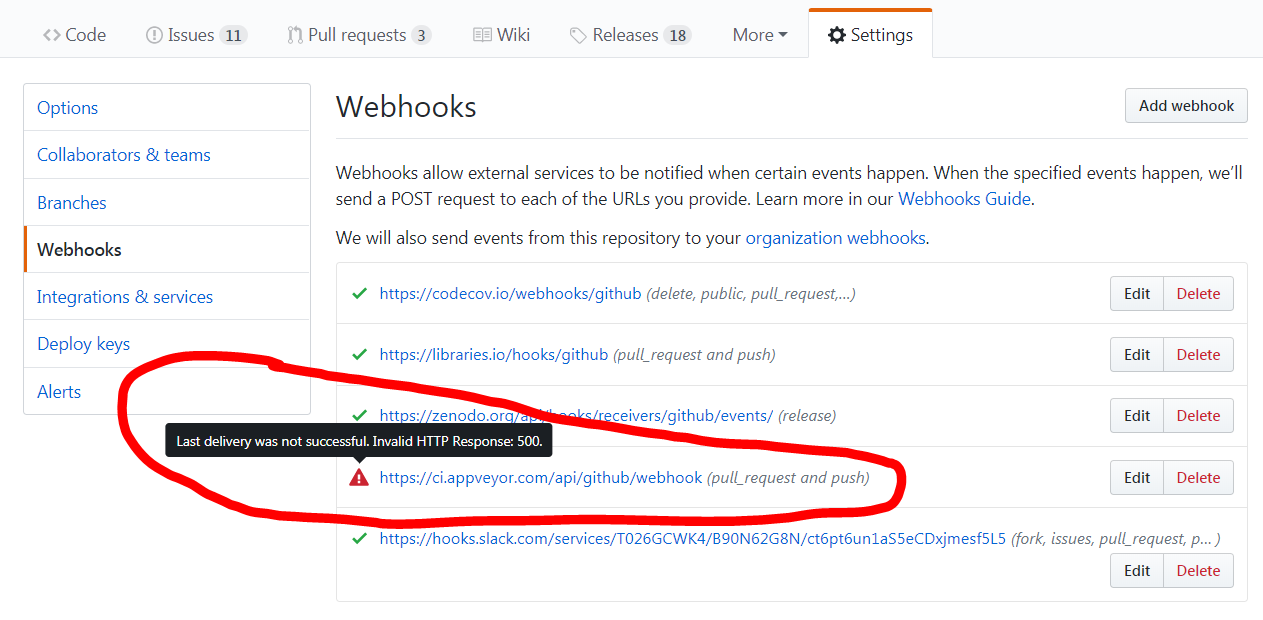Click the Add webhook button

(x=1186, y=105)
